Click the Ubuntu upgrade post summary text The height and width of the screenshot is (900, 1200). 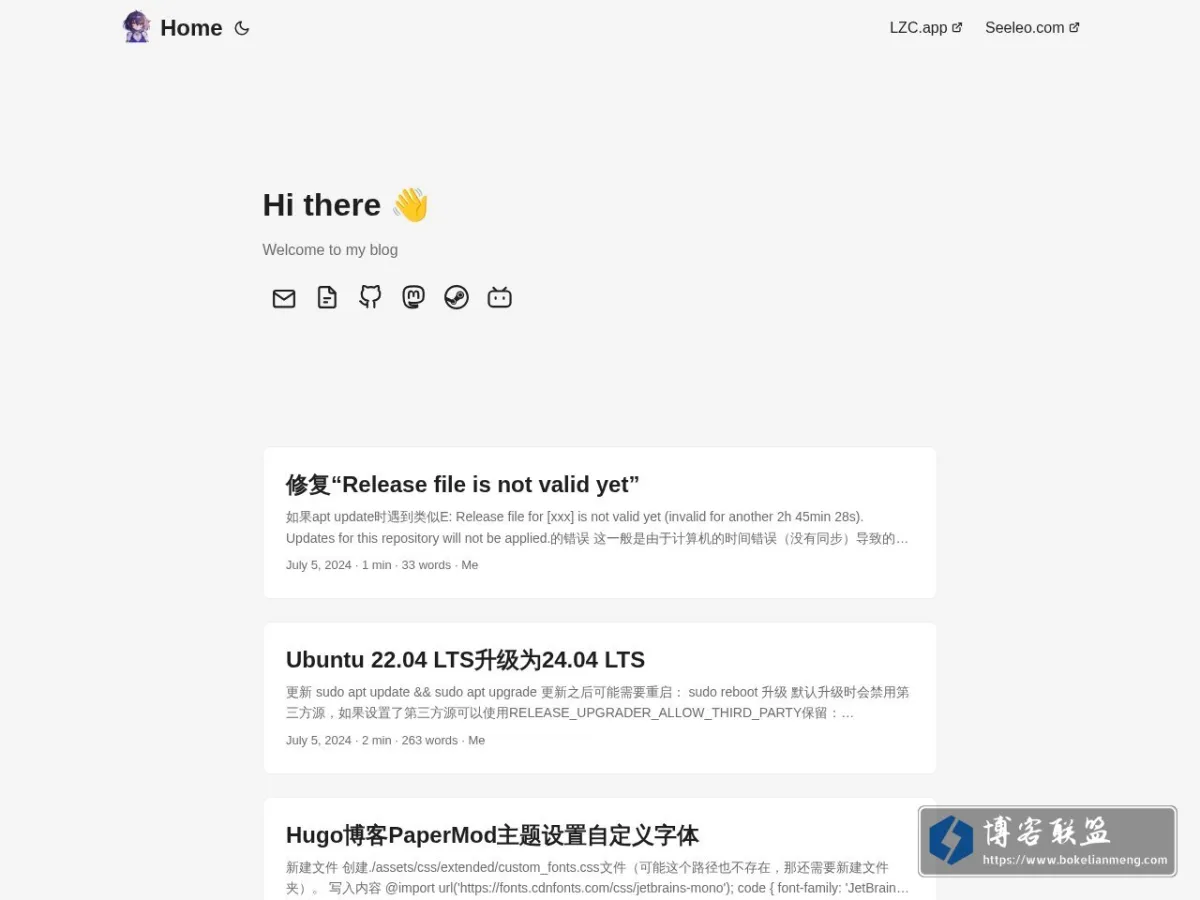(598, 702)
